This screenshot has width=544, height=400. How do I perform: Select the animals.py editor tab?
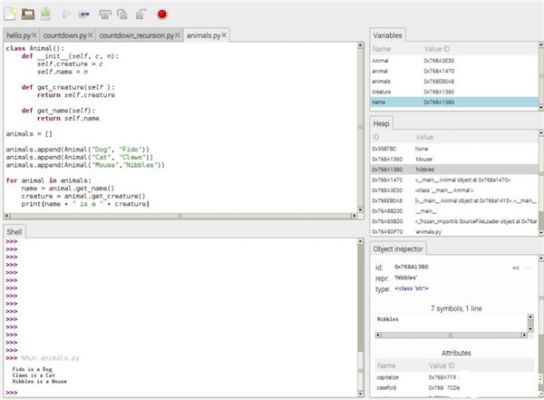click(204, 35)
